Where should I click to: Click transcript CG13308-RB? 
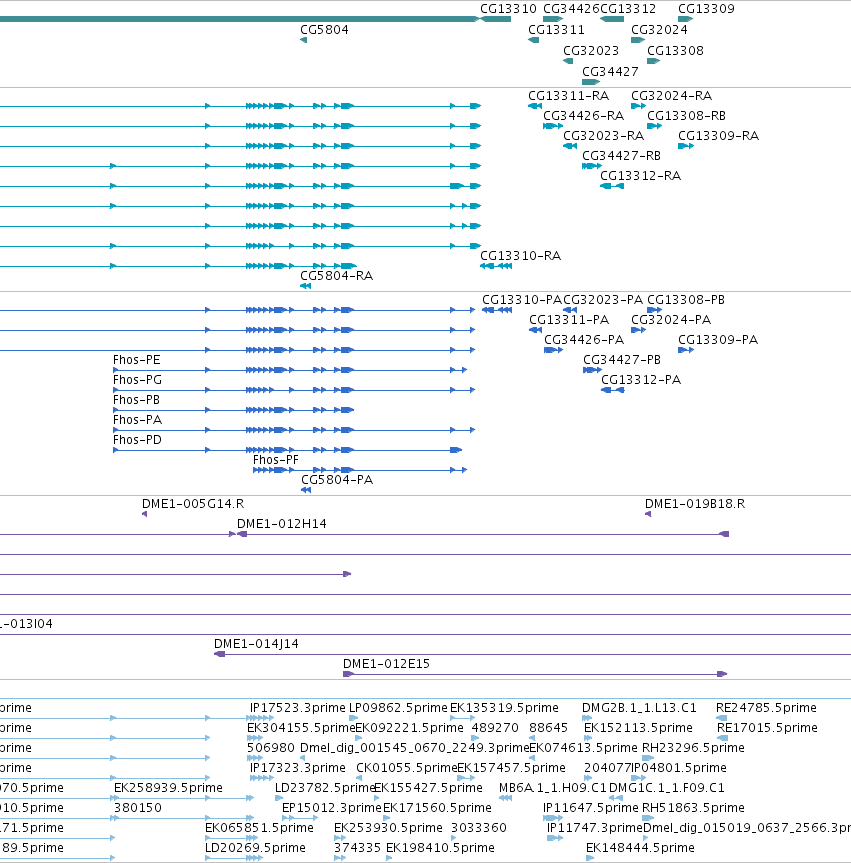[686, 116]
